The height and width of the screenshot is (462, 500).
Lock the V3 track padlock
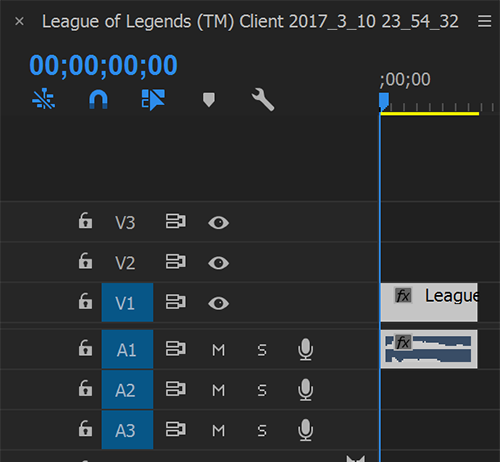[85, 220]
